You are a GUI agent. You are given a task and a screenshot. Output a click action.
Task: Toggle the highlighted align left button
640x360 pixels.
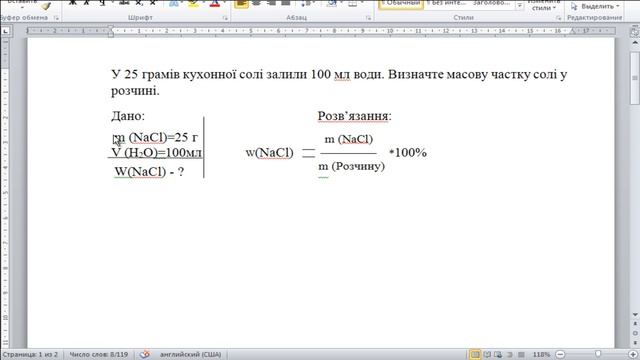(x=241, y=4)
